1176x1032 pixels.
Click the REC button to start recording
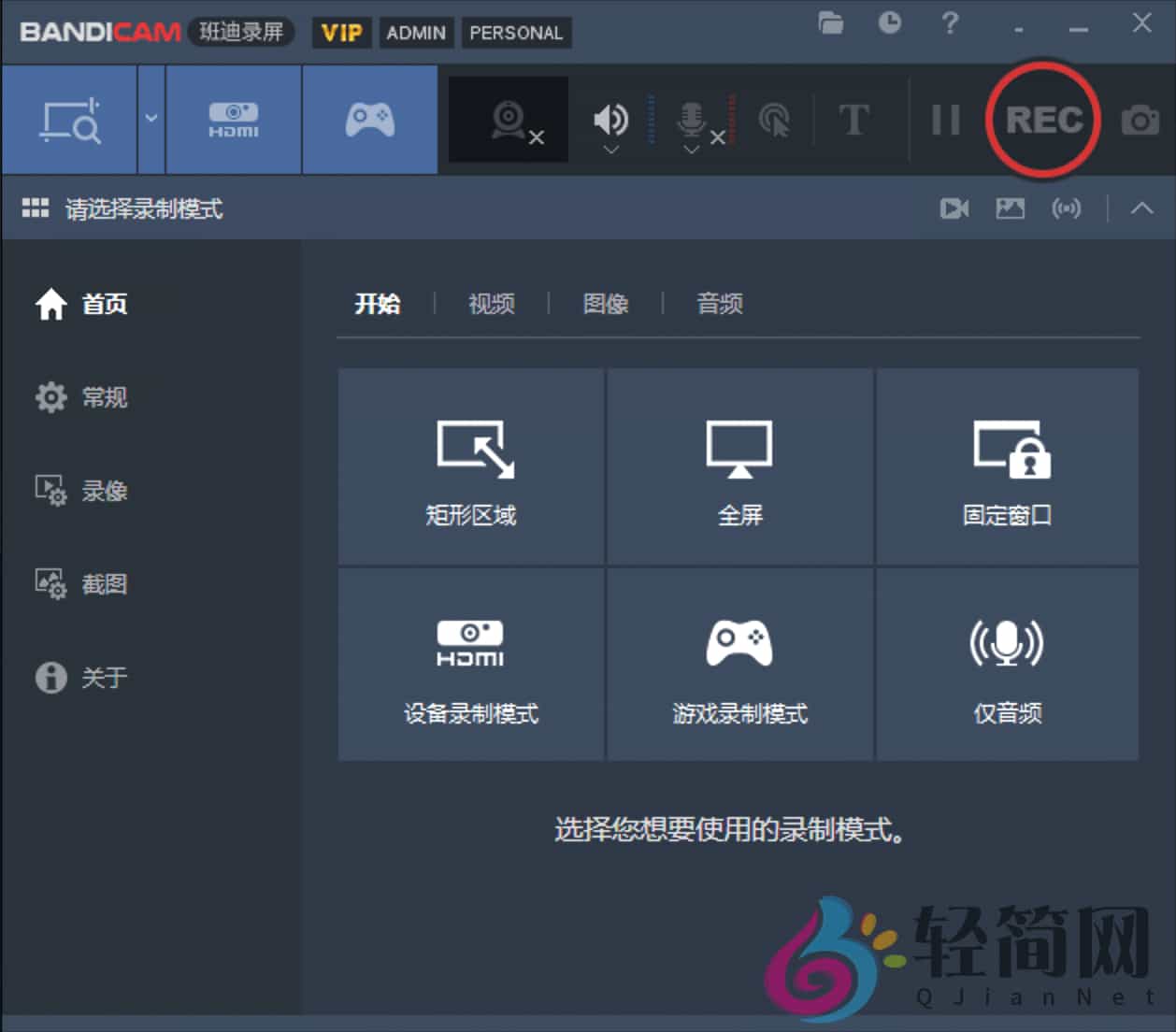click(1042, 120)
